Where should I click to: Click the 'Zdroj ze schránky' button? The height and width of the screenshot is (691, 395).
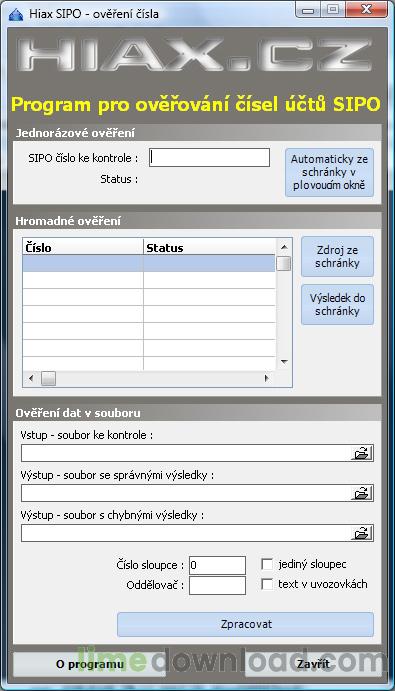coord(337,257)
